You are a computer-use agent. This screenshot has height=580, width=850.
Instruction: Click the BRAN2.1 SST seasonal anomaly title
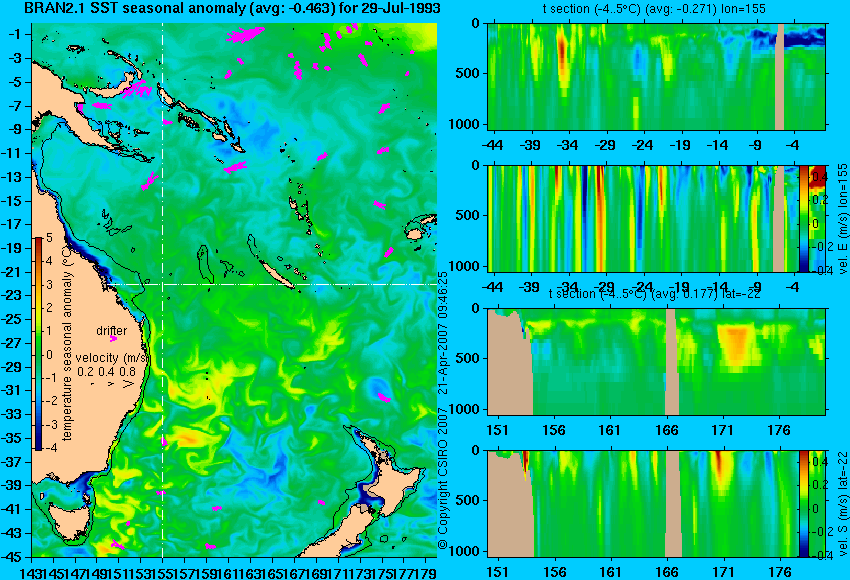coord(232,8)
